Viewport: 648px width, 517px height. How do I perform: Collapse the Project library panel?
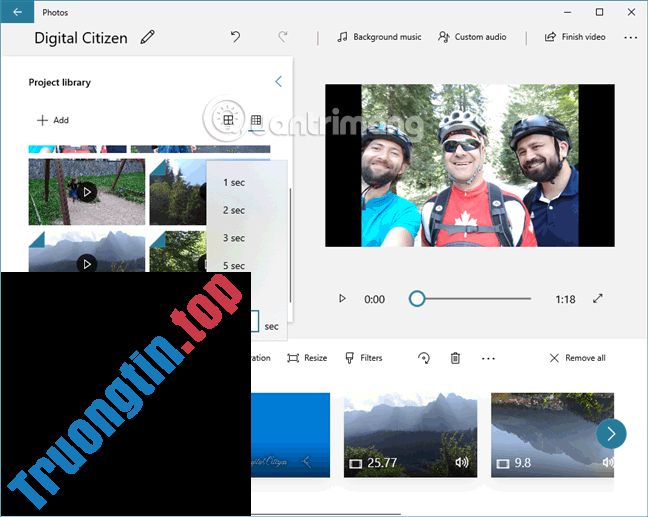pos(279,81)
